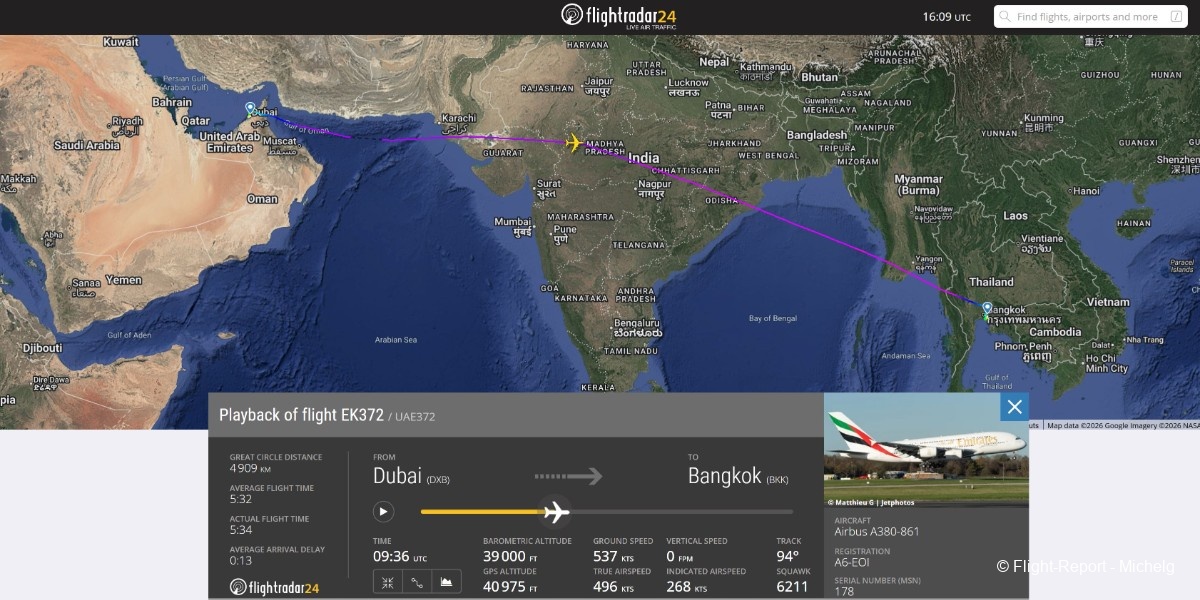Screen dimensions: 1200x600
Task: Open Bangkok (BKK) destination airport details
Action: tap(738, 477)
